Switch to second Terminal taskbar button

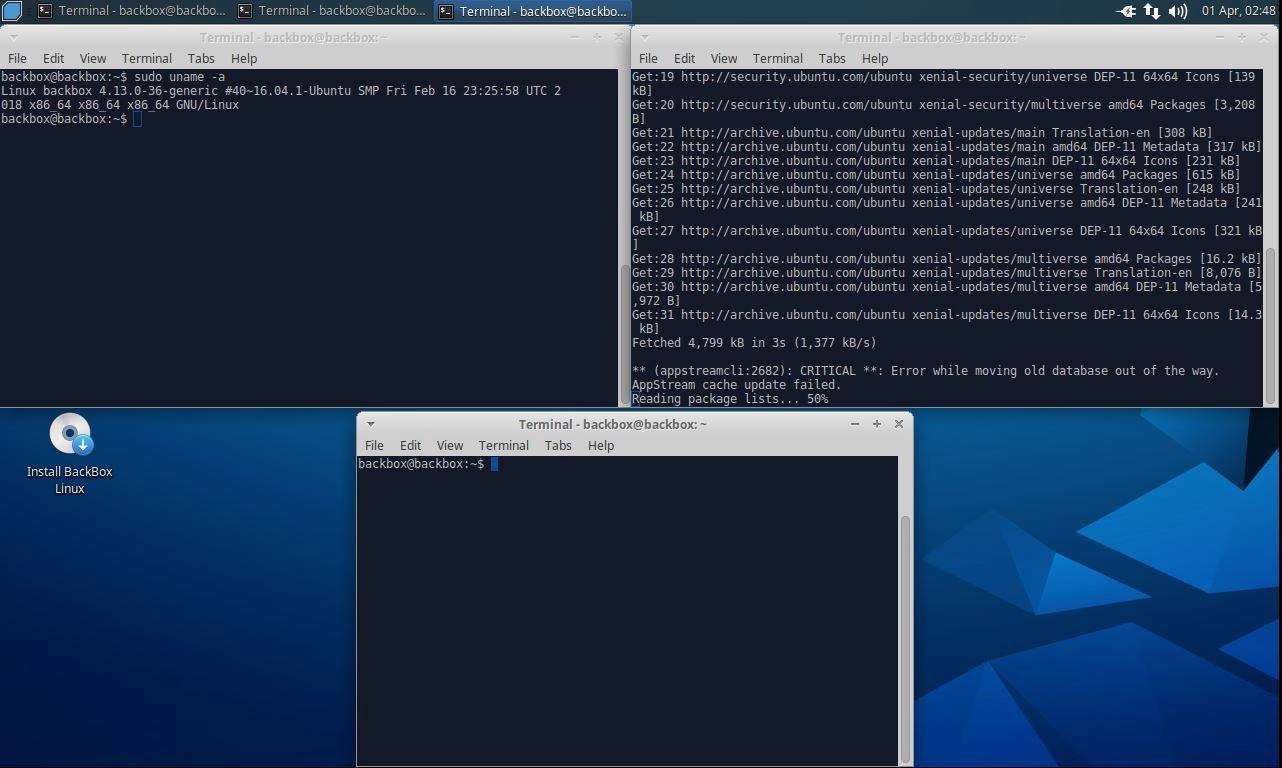[x=331, y=11]
